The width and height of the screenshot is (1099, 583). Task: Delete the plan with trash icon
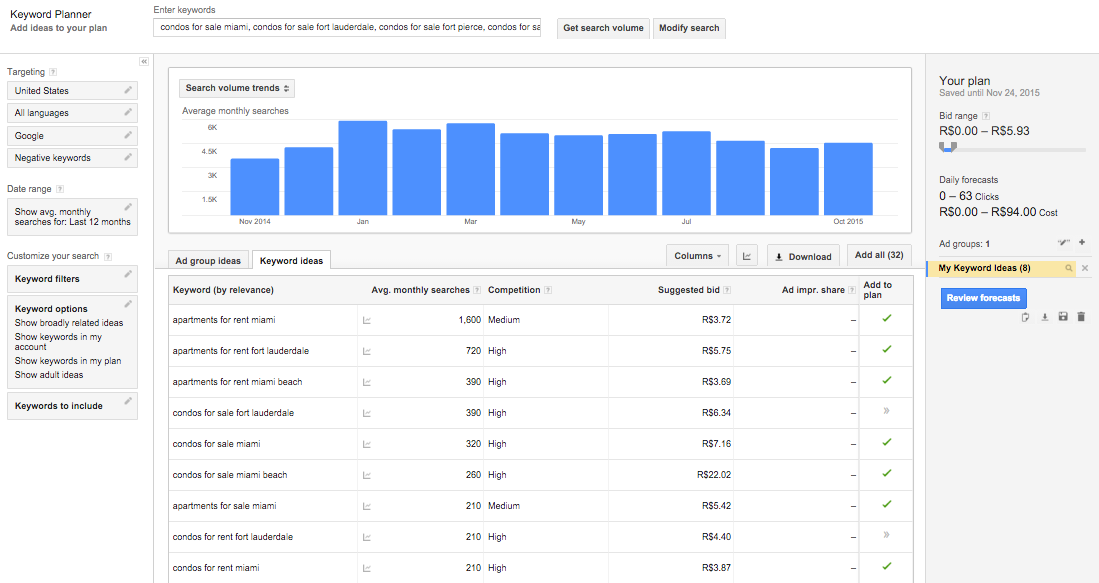[1081, 317]
